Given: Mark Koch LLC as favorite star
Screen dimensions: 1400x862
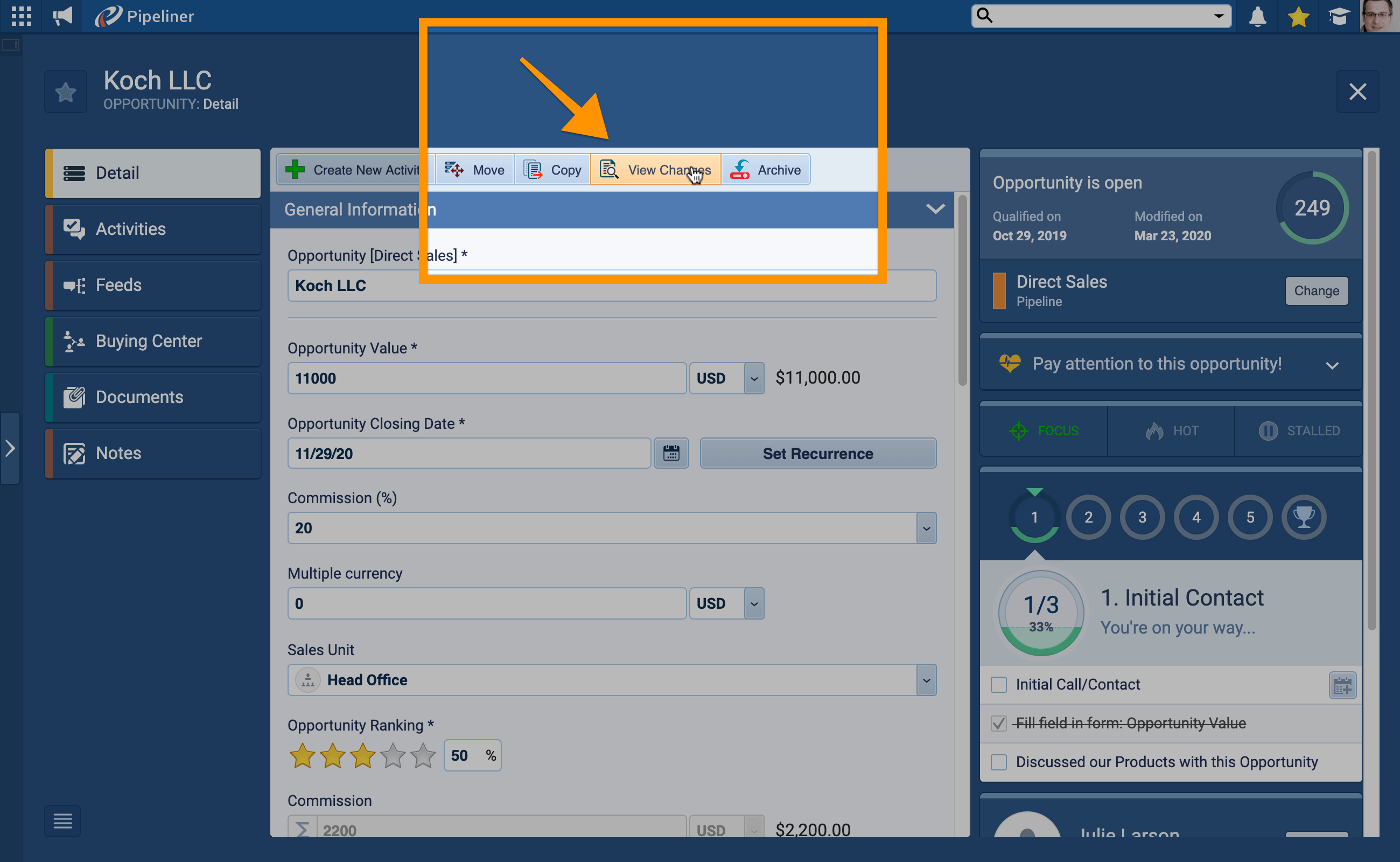Looking at the screenshot, I should [66, 92].
